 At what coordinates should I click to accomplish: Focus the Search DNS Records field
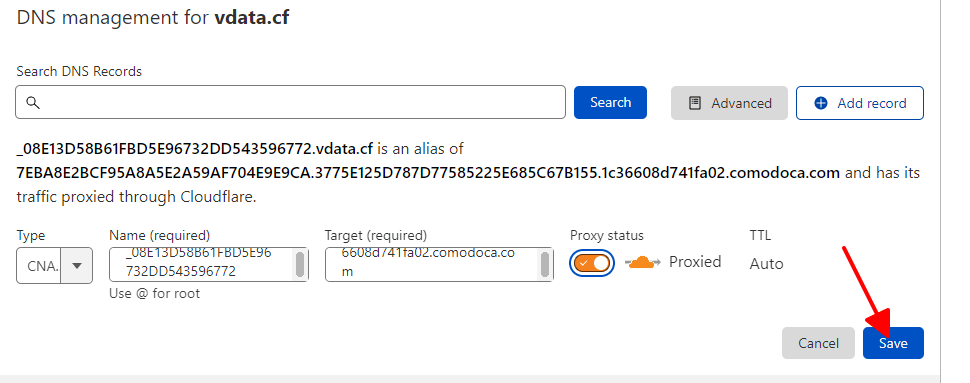(x=290, y=102)
